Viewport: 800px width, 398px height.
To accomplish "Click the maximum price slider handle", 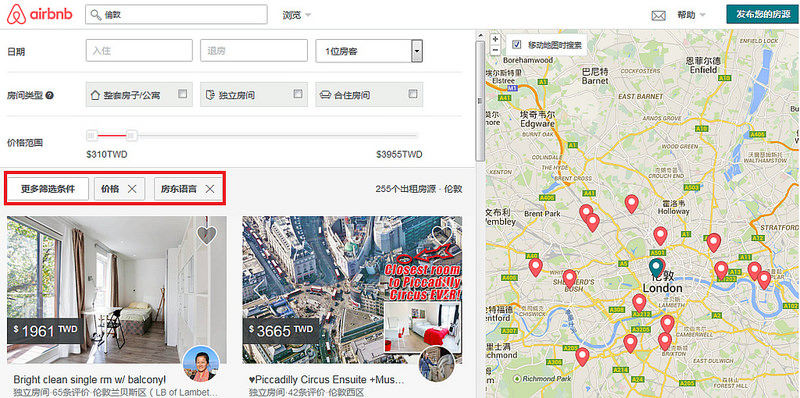I will 132,136.
